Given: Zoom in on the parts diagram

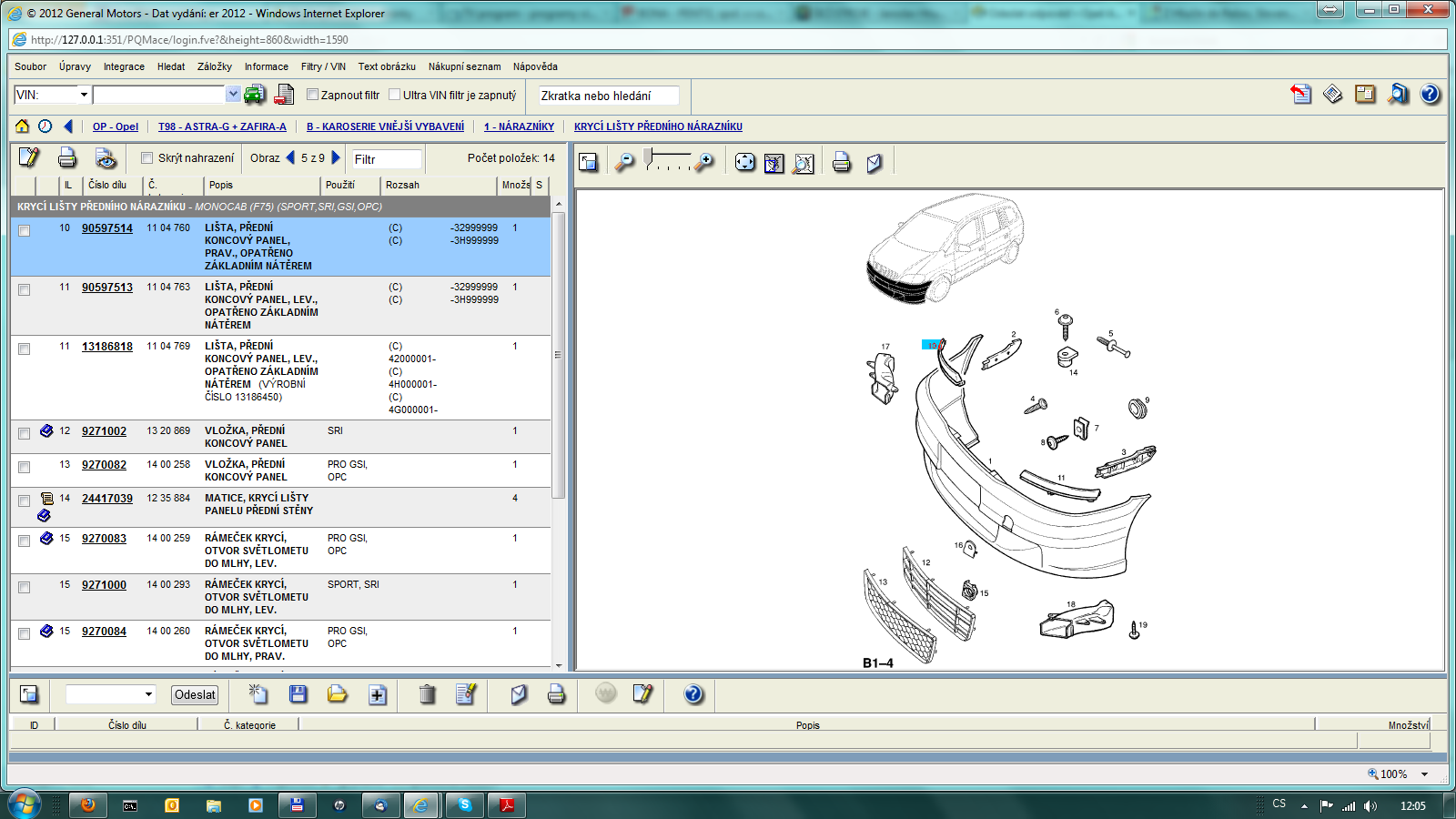Looking at the screenshot, I should click(x=704, y=162).
